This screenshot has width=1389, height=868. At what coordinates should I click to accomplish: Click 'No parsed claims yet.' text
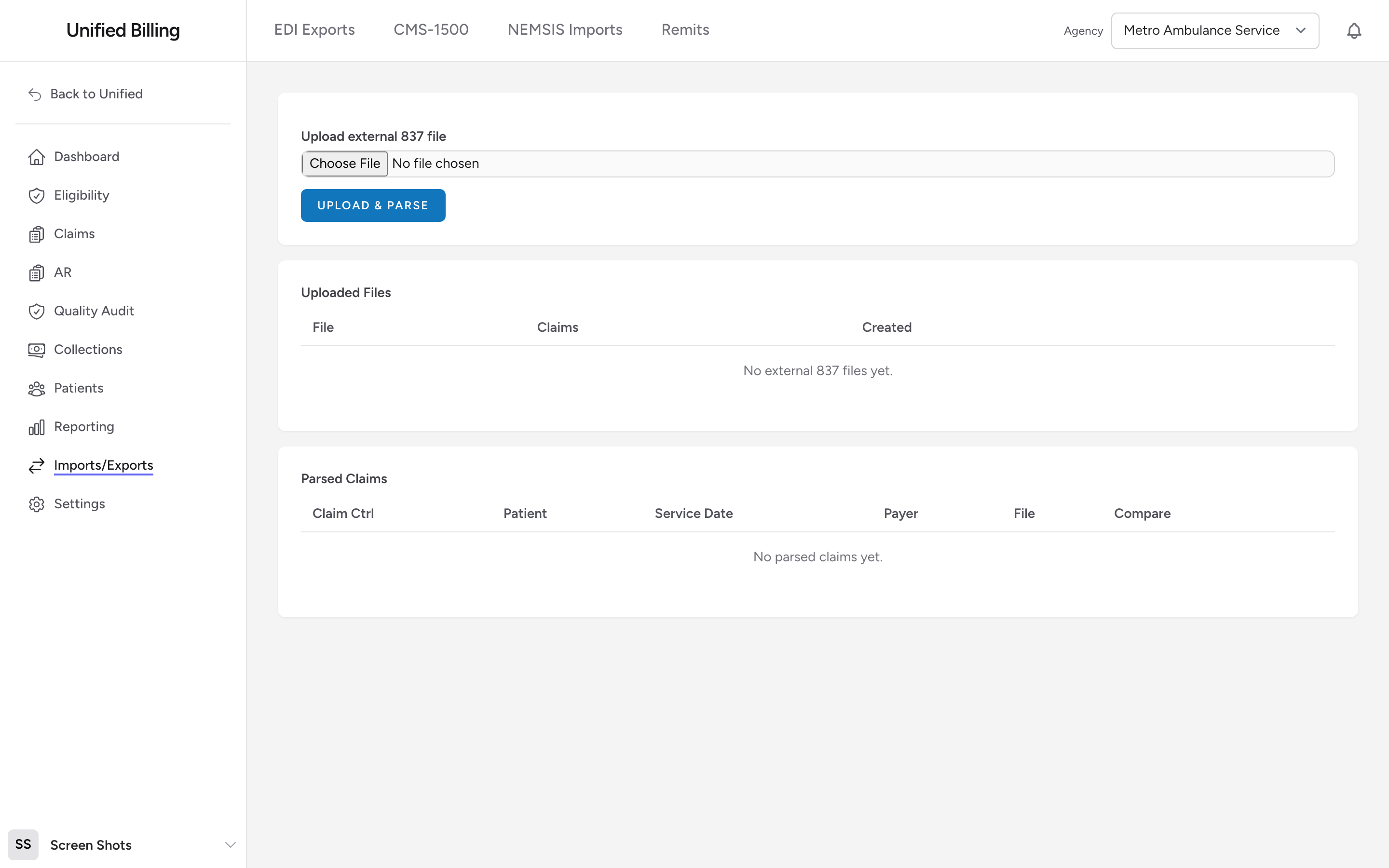click(817, 557)
